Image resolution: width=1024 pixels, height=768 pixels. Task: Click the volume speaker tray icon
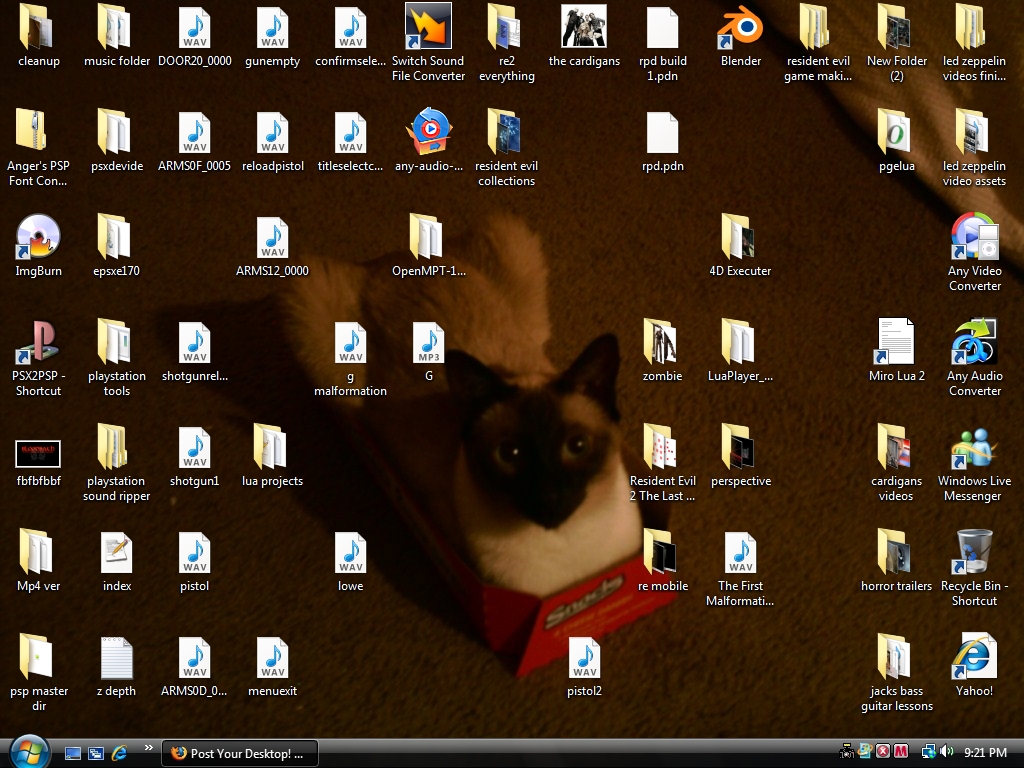(947, 752)
